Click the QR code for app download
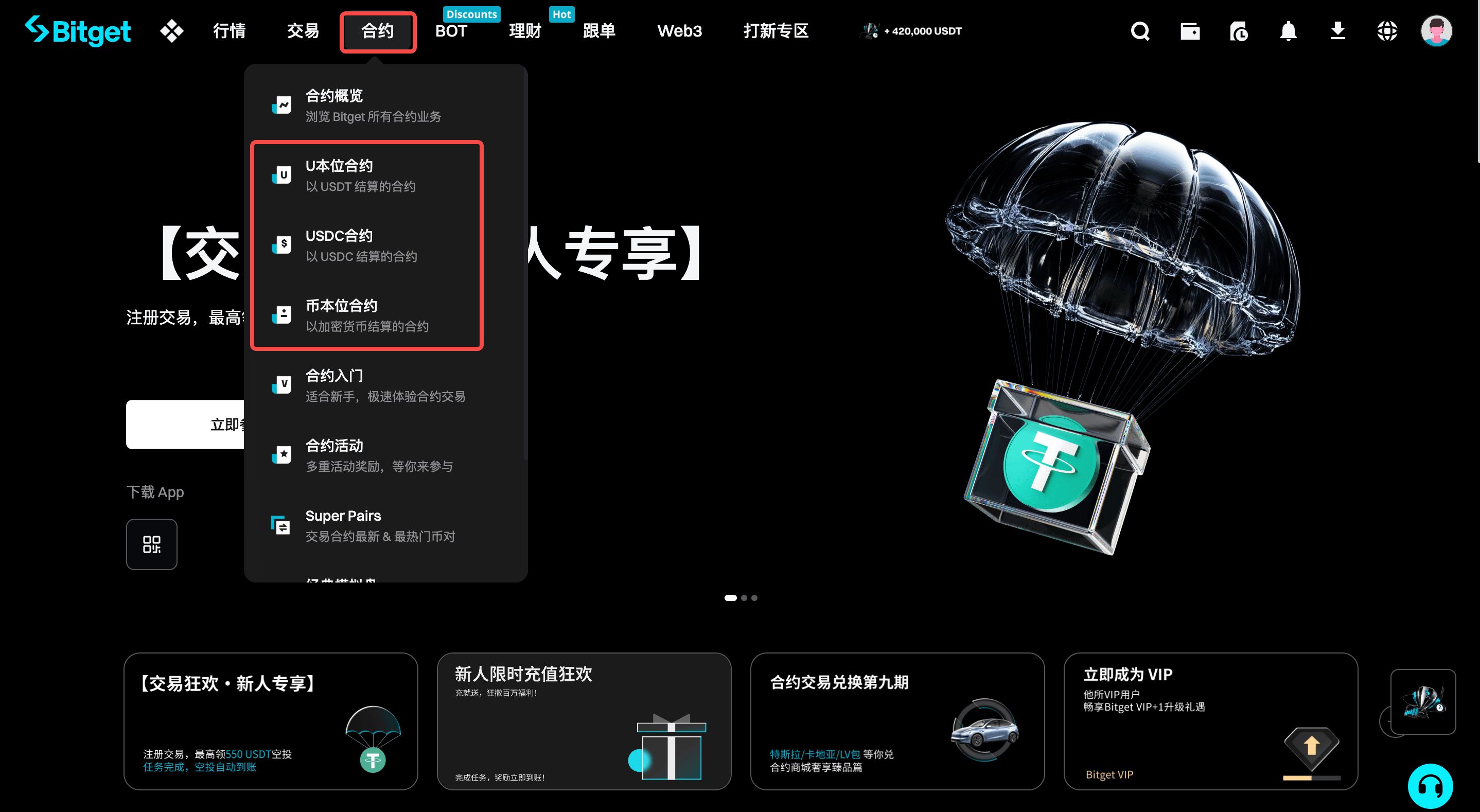 click(152, 544)
